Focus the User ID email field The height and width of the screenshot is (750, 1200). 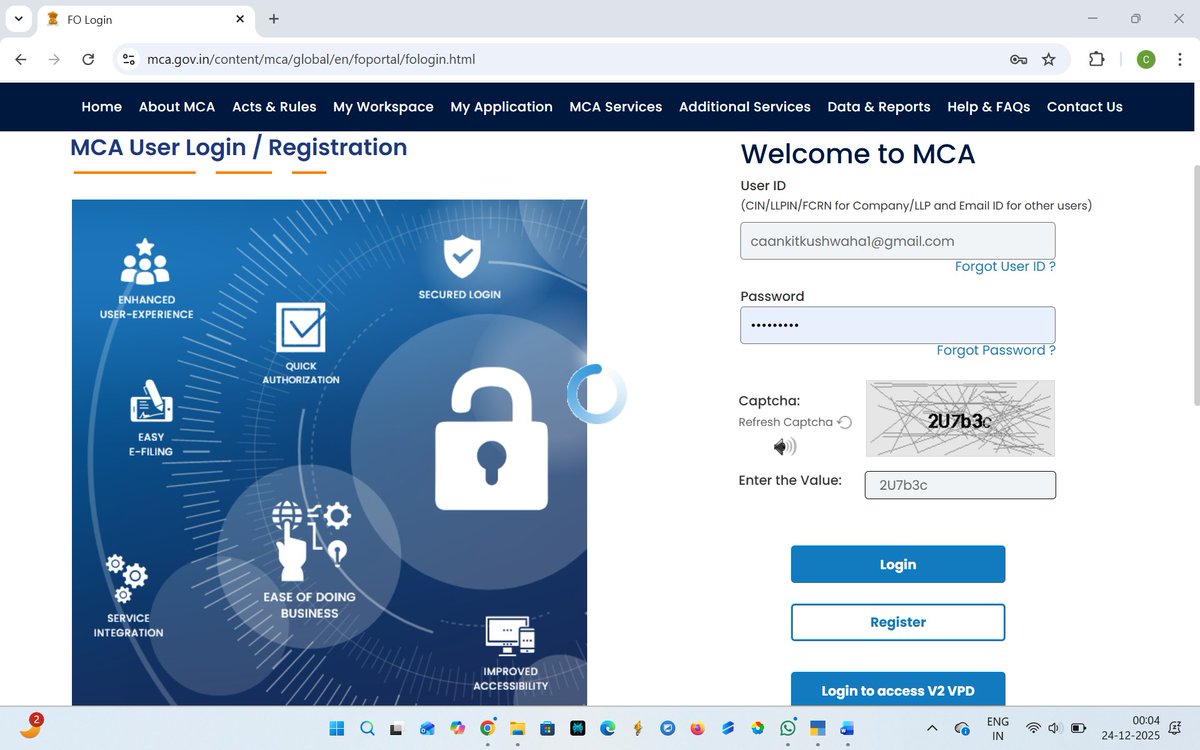point(897,241)
